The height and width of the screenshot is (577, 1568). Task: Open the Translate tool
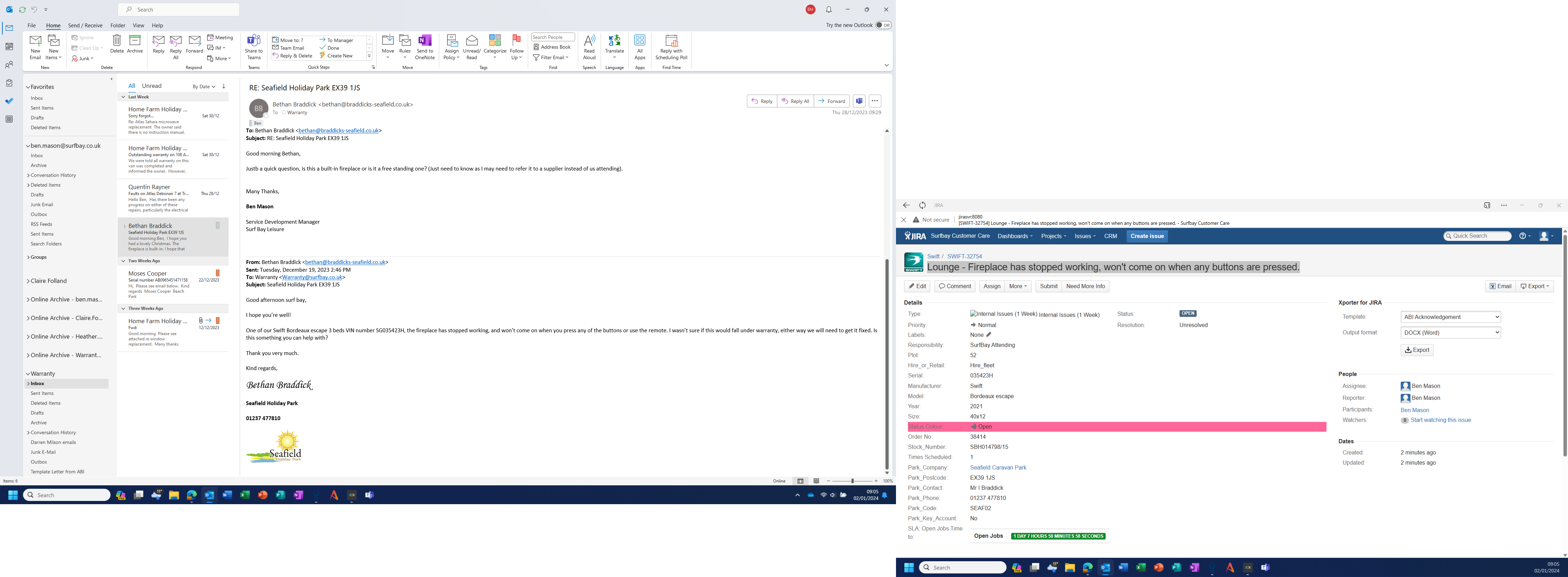click(x=614, y=41)
